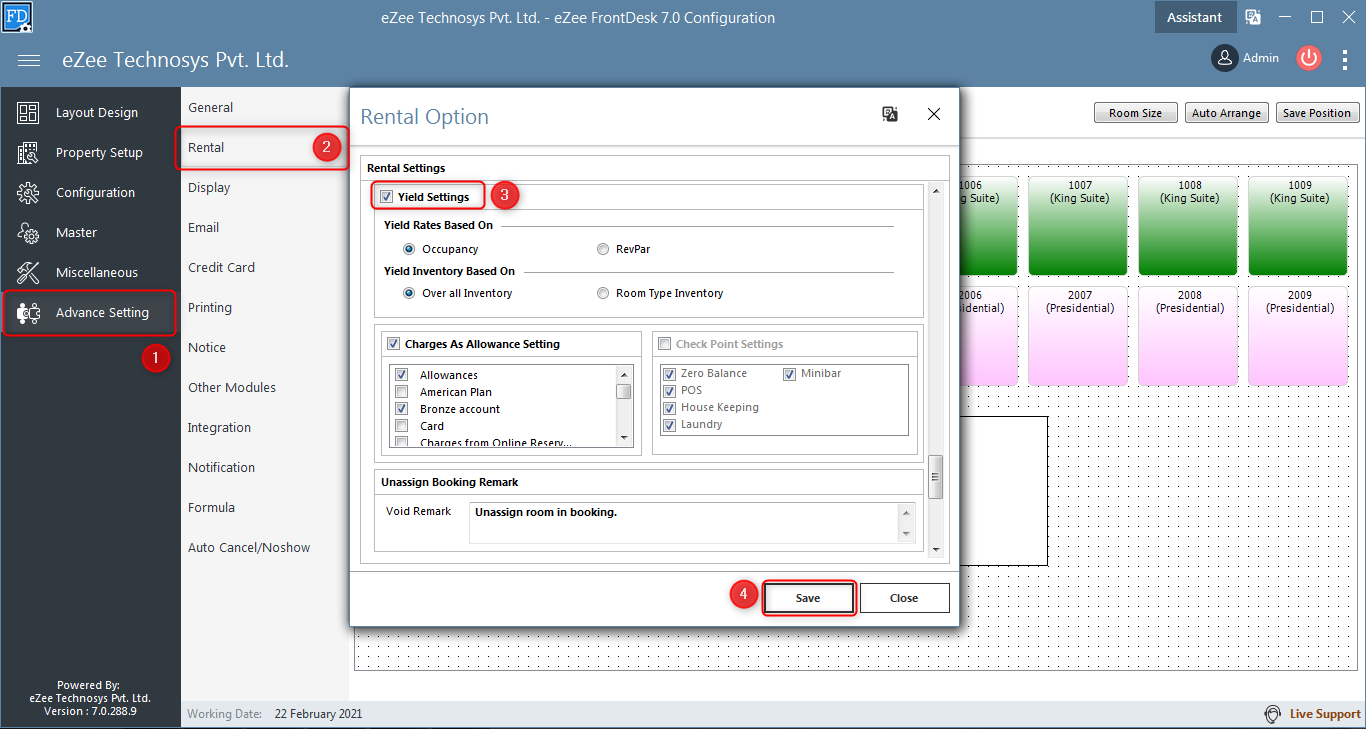
Task: Toggle the Laundry checkbox
Action: click(x=670, y=424)
